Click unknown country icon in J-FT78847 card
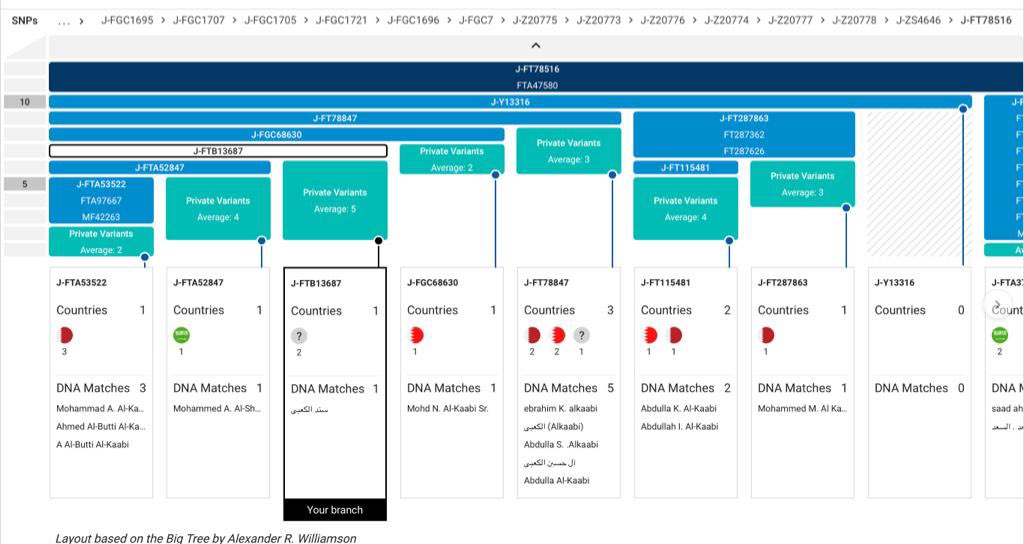The height and width of the screenshot is (544, 1024). [581, 335]
